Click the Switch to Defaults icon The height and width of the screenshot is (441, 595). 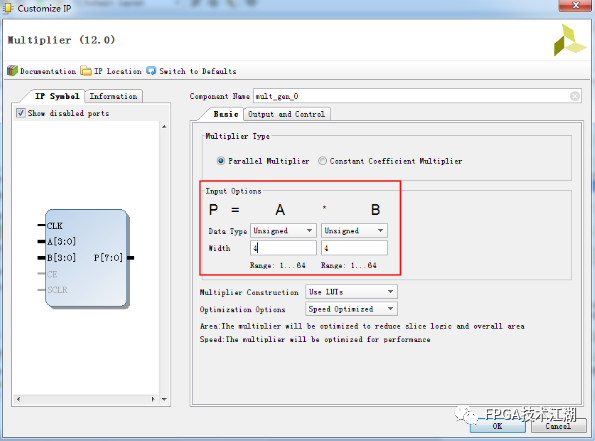[151, 71]
